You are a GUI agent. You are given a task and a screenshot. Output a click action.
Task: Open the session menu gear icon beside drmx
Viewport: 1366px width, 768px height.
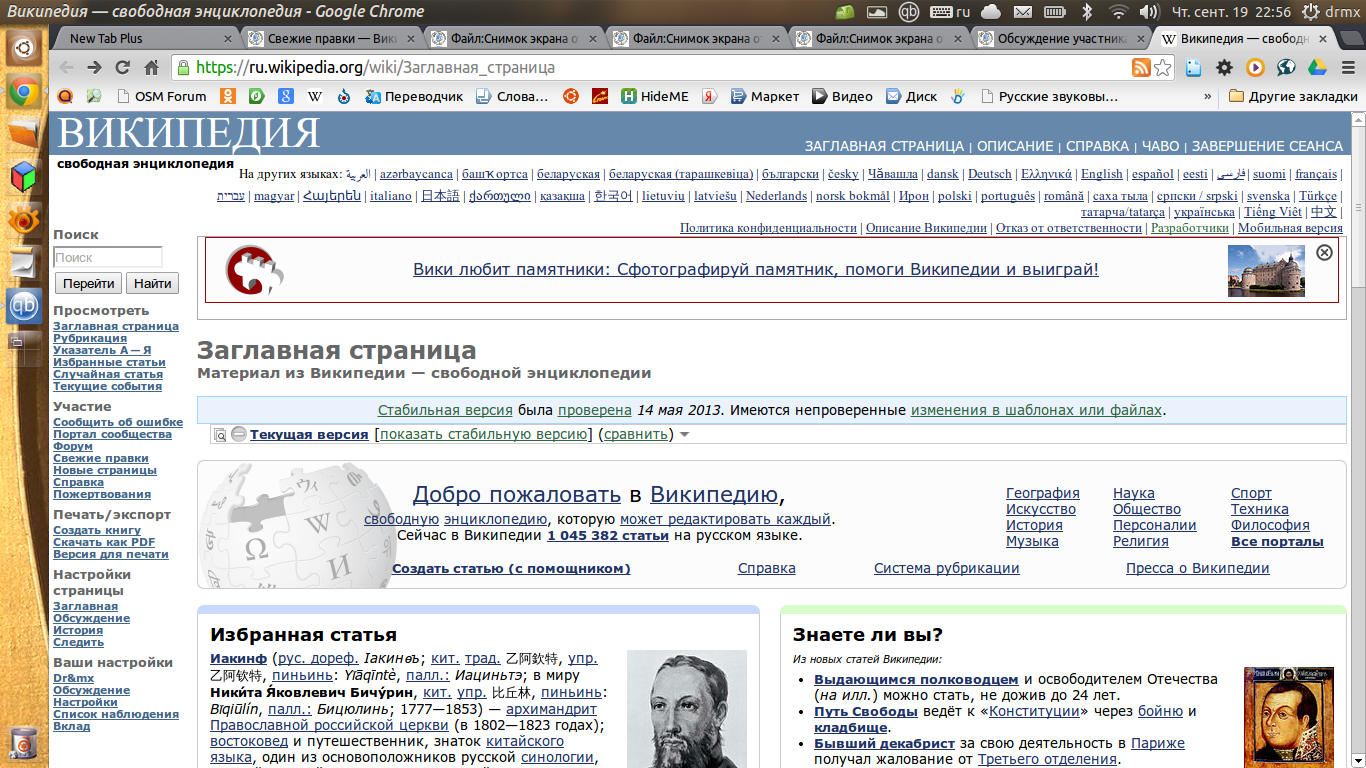[x=1310, y=12]
